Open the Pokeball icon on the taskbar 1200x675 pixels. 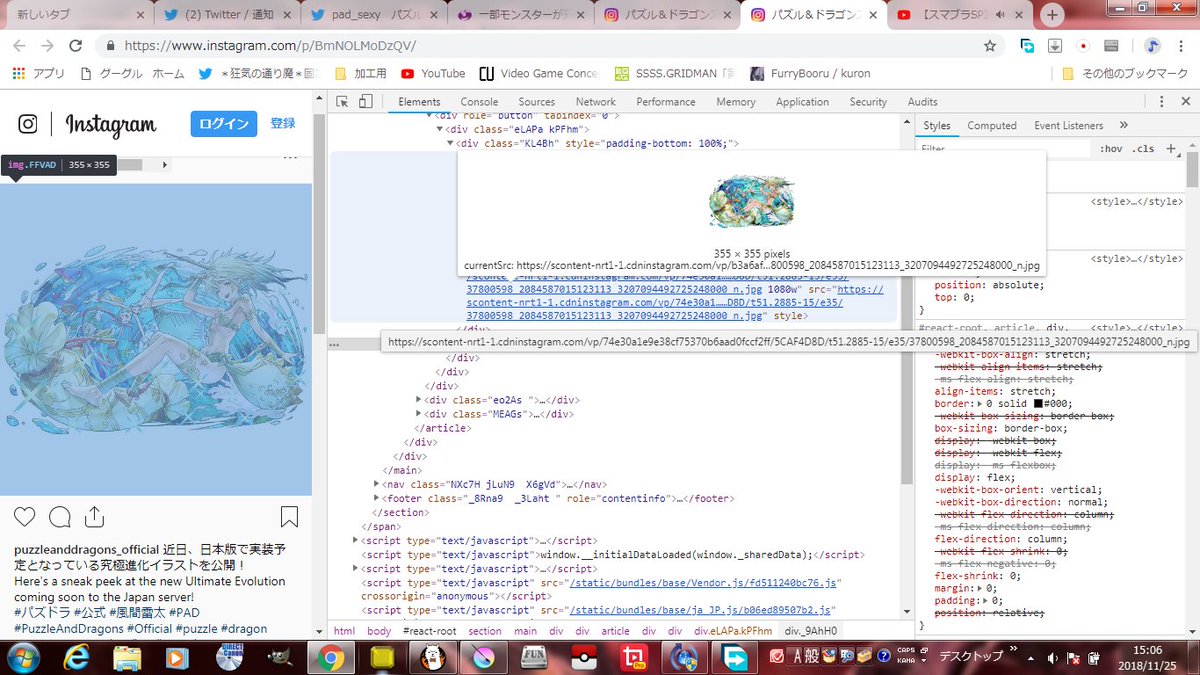pos(583,657)
